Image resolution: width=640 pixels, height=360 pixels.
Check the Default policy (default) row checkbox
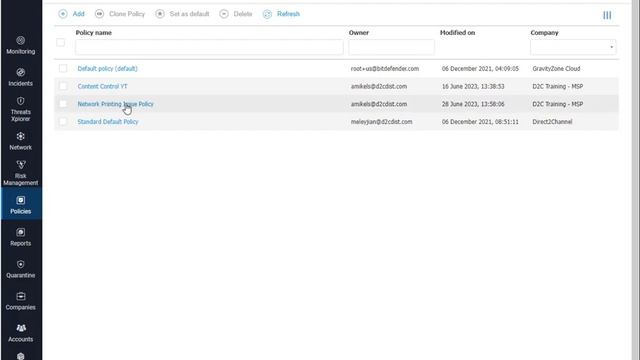tap(63, 68)
